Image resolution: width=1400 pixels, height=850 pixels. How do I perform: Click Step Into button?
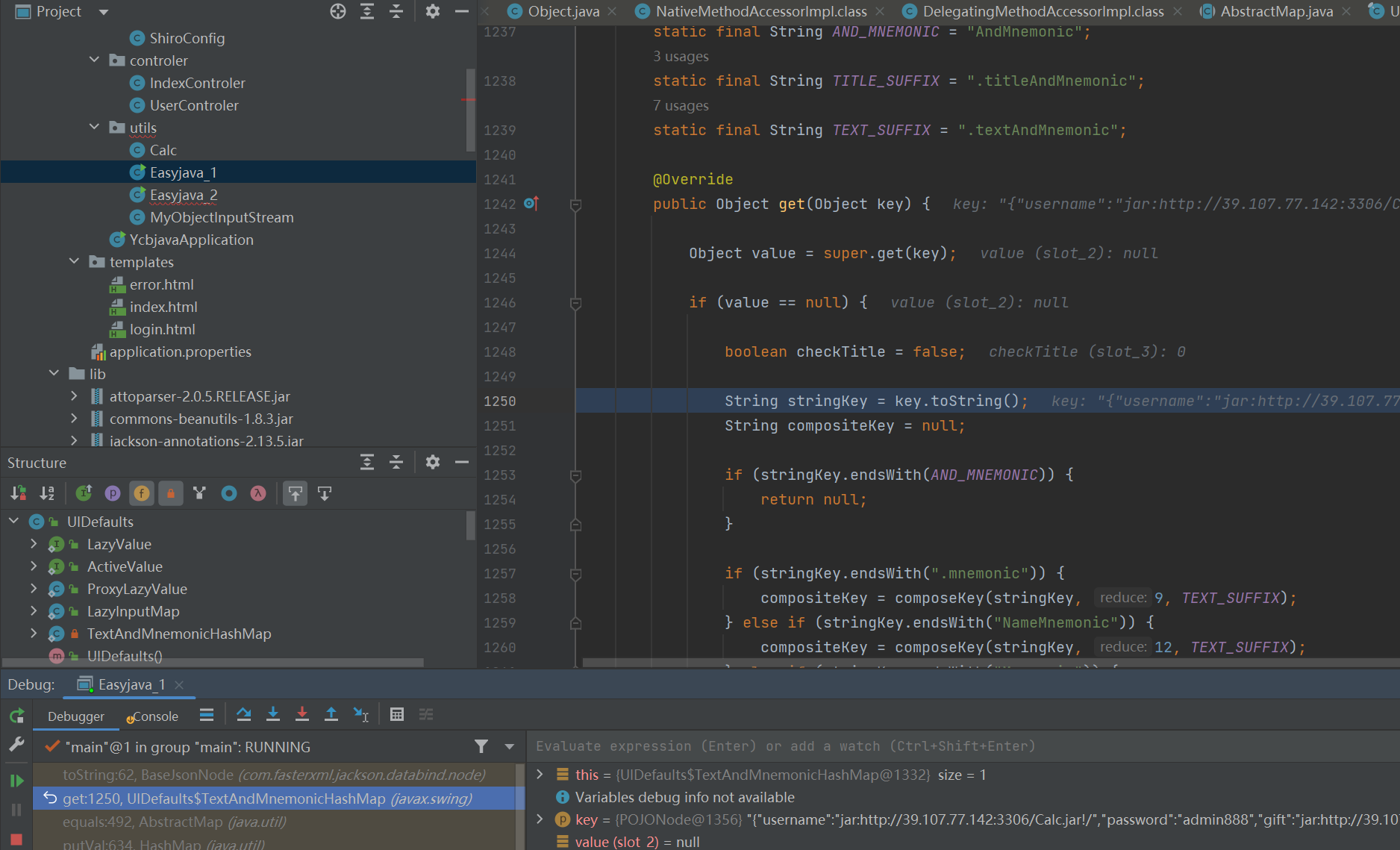(273, 715)
